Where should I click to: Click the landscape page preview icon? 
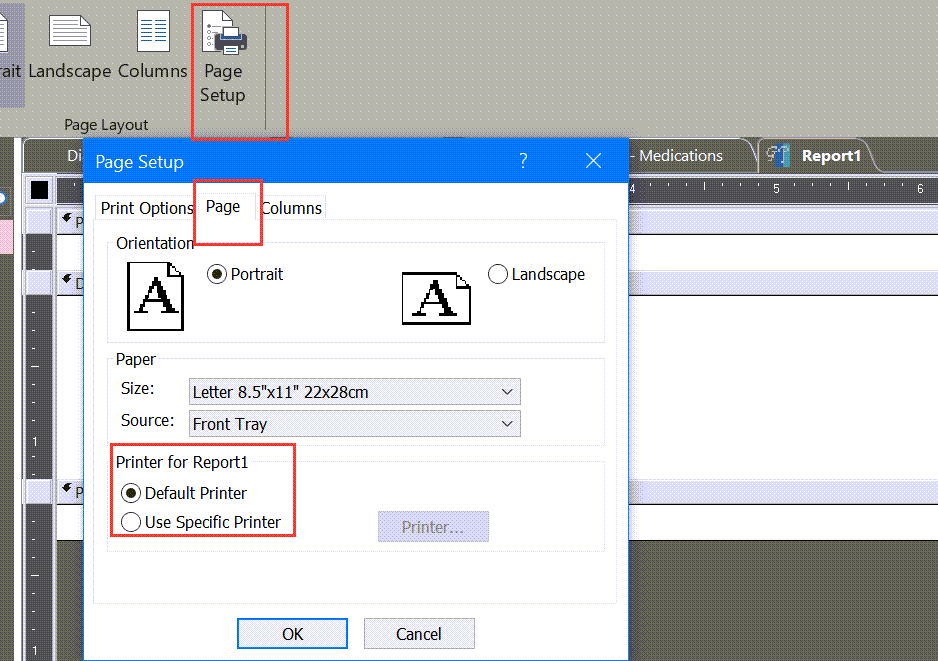436,298
